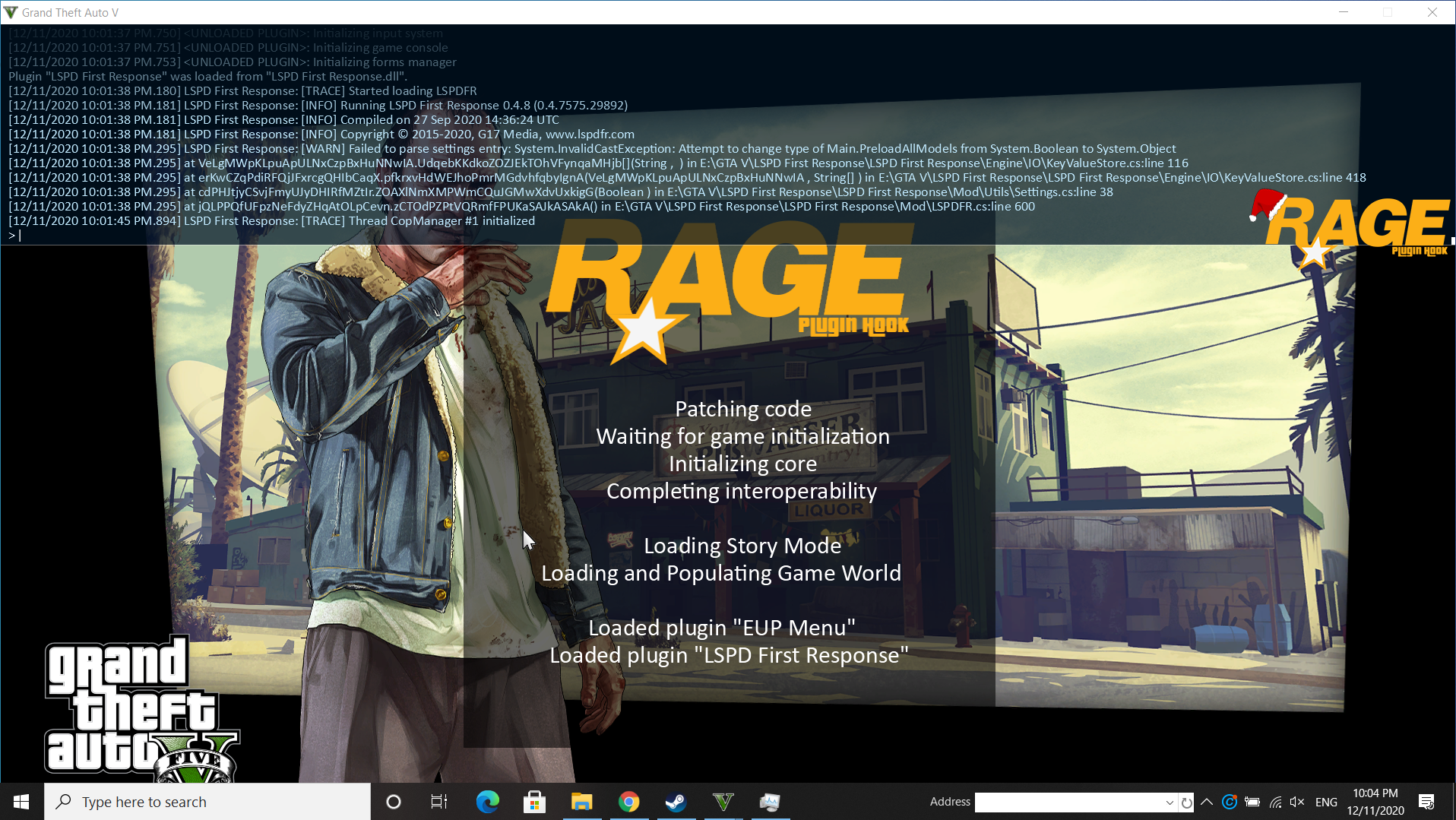Open the Action Center notifications icon
The image size is (1456, 820).
tap(1426, 802)
